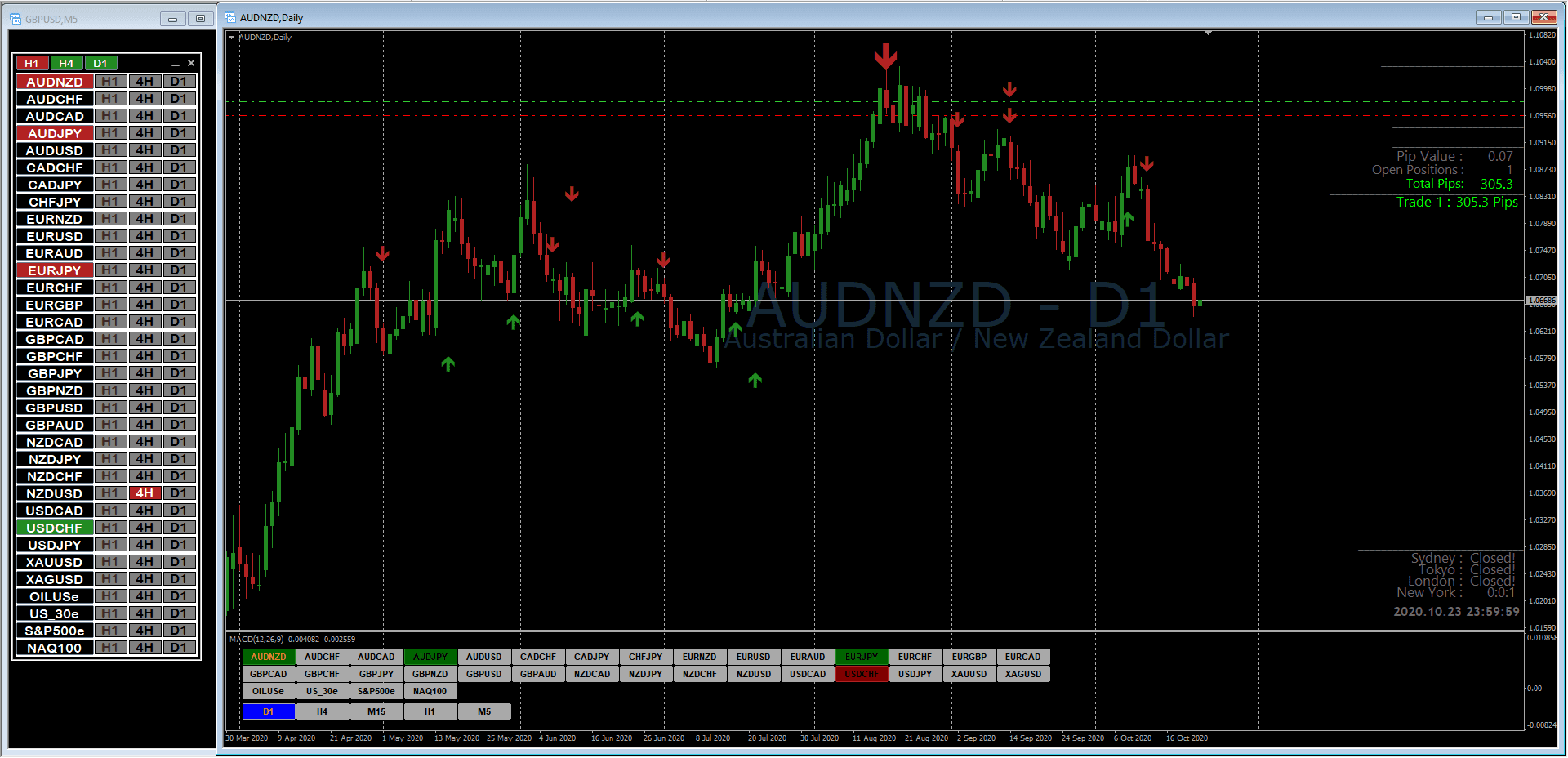The width and height of the screenshot is (1568, 758).
Task: Click the chart shift triangle marker at top
Action: click(x=1208, y=33)
